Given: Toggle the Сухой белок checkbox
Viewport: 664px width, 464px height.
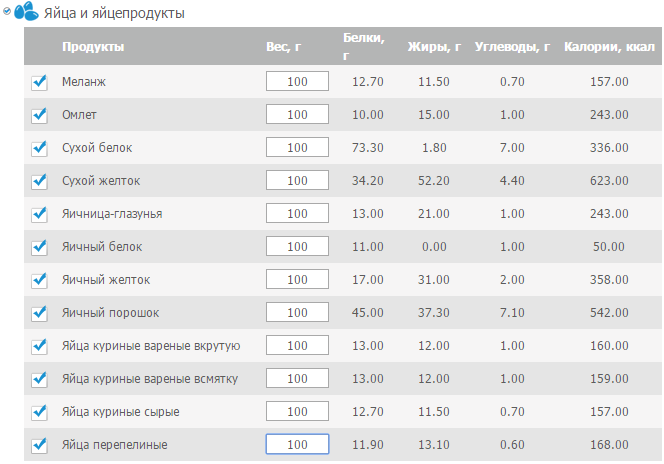Looking at the screenshot, I should (x=39, y=148).
